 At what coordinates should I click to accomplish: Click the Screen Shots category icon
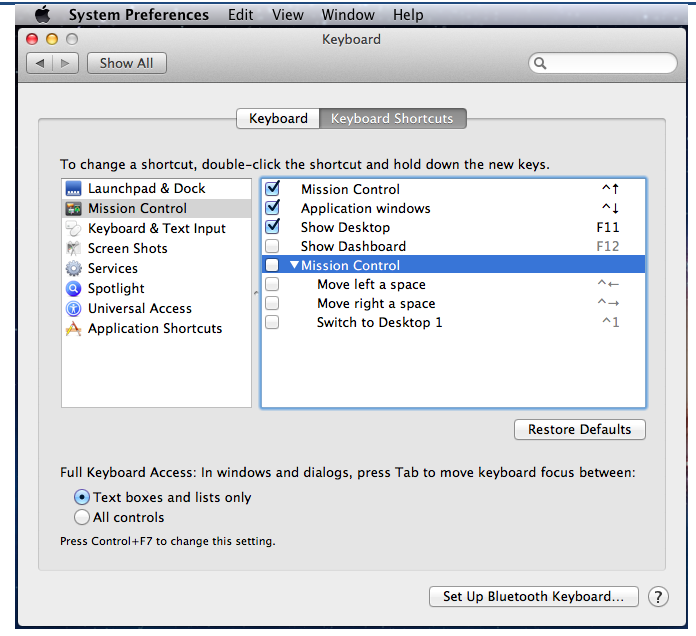pos(74,249)
